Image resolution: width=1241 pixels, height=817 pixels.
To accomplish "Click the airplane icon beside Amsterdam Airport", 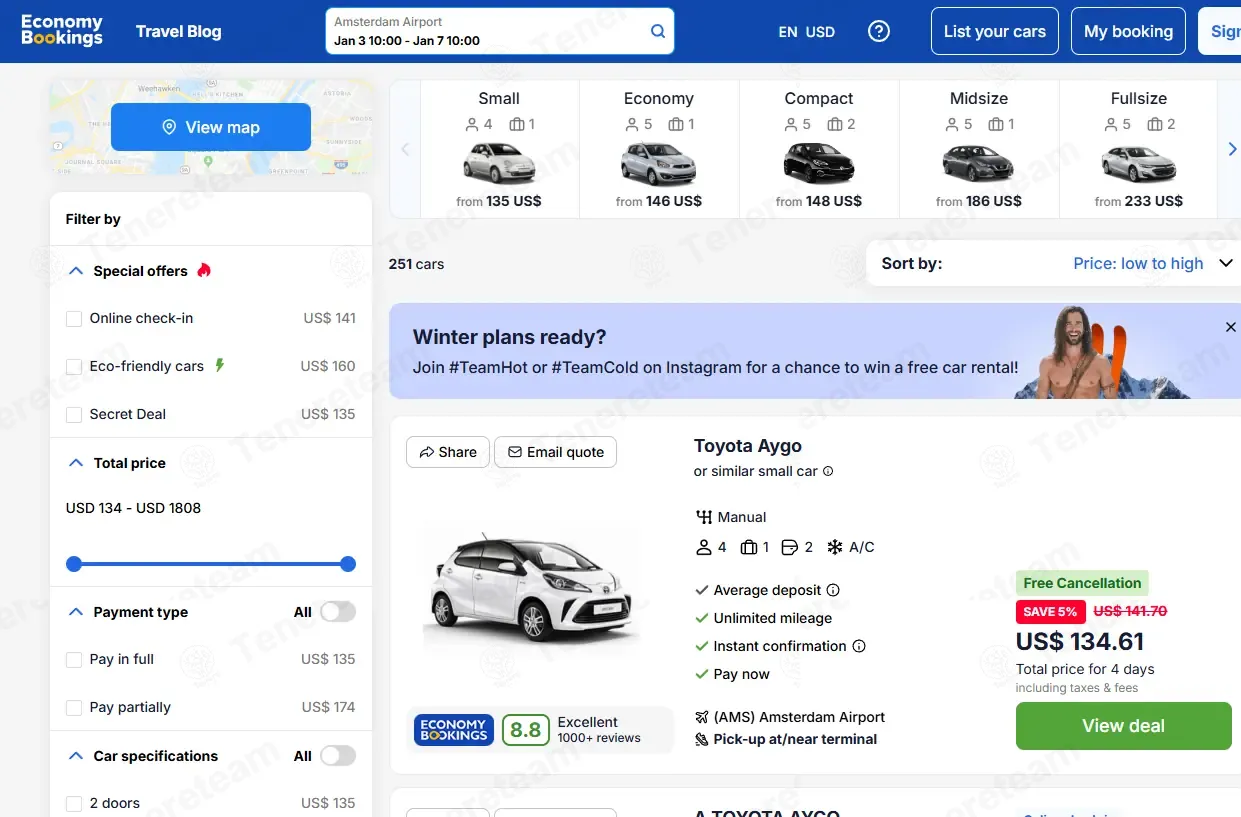I will point(701,717).
